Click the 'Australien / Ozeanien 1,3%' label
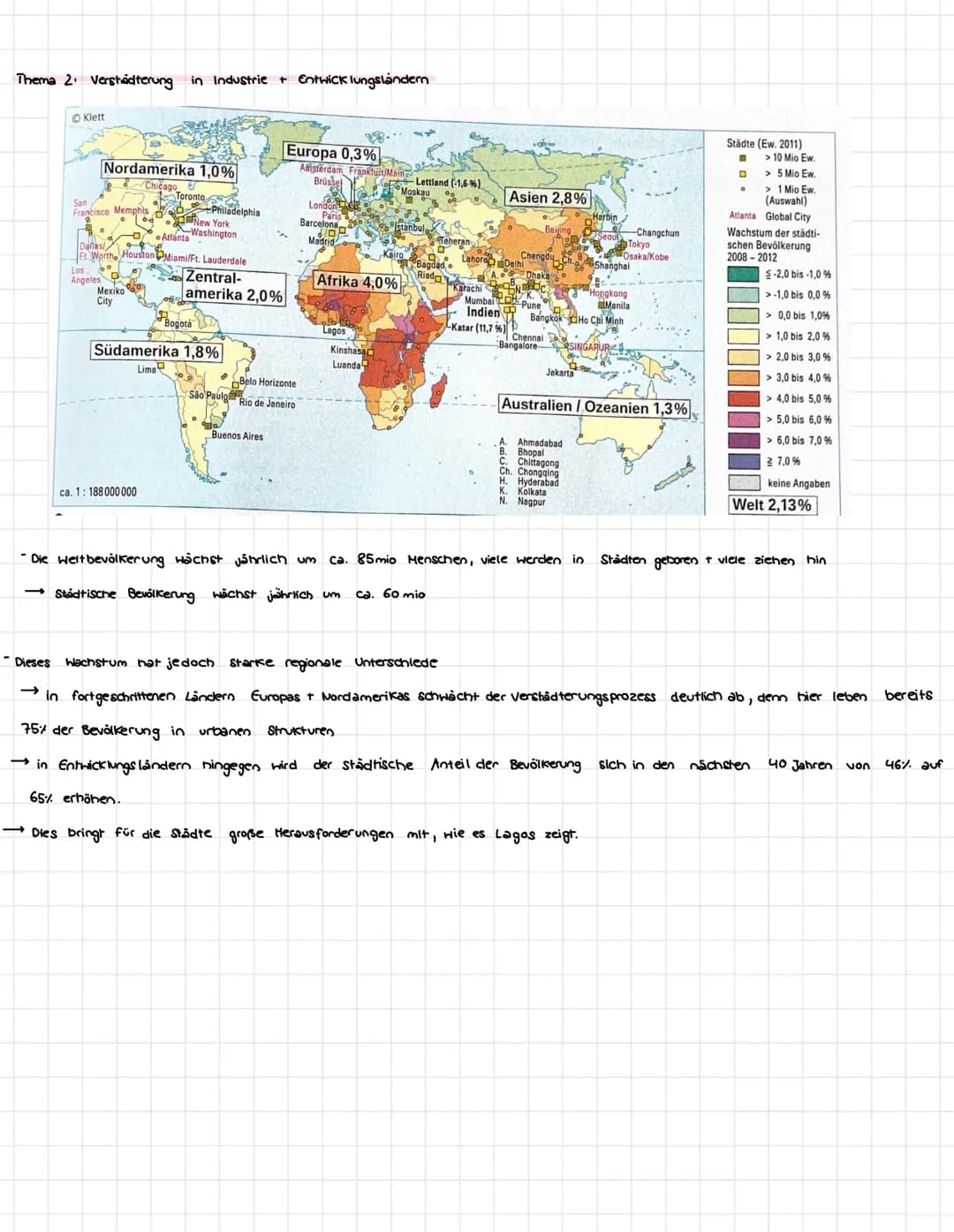This screenshot has width=954, height=1232. coord(594,406)
